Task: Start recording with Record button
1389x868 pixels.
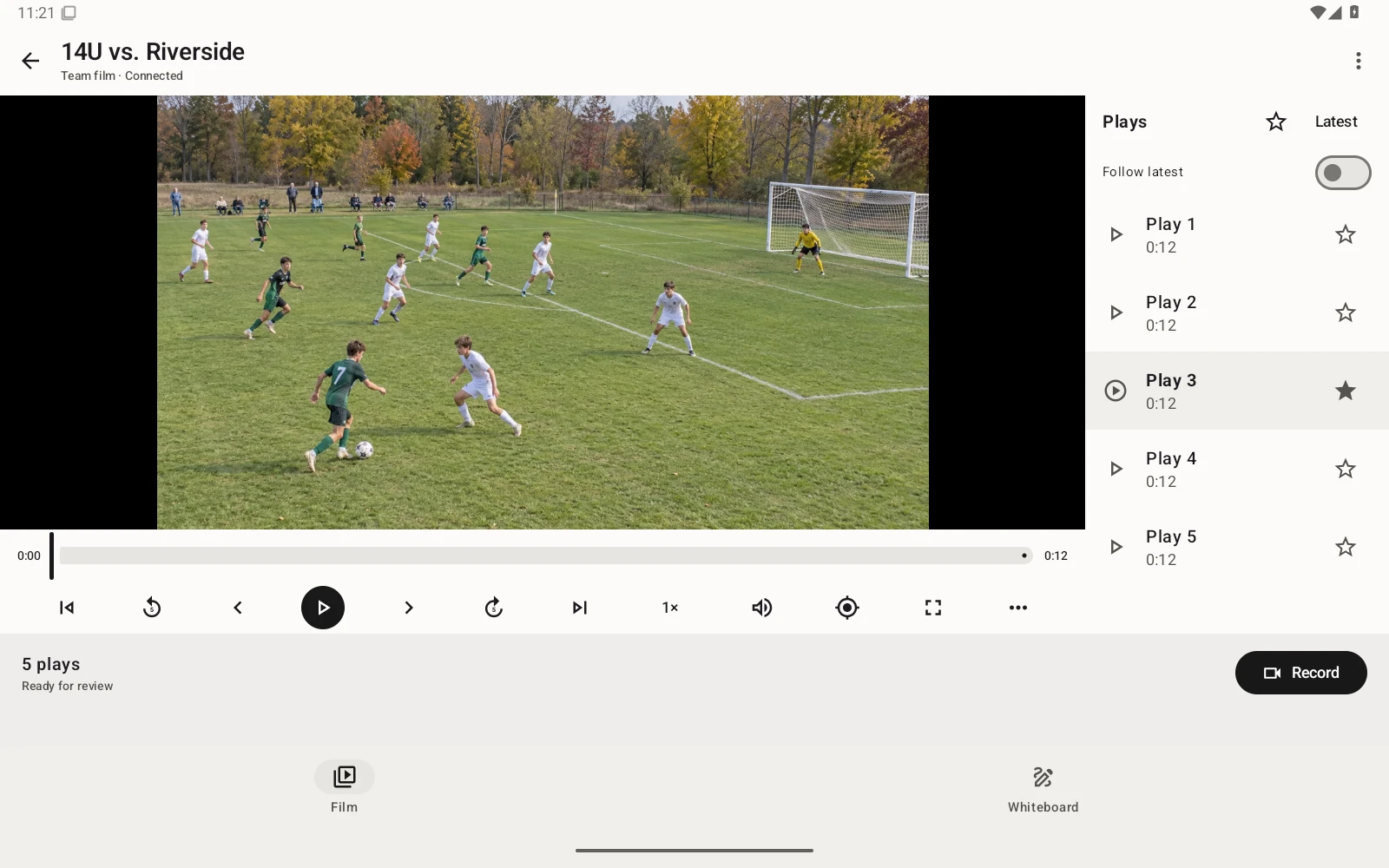Action: (1301, 673)
